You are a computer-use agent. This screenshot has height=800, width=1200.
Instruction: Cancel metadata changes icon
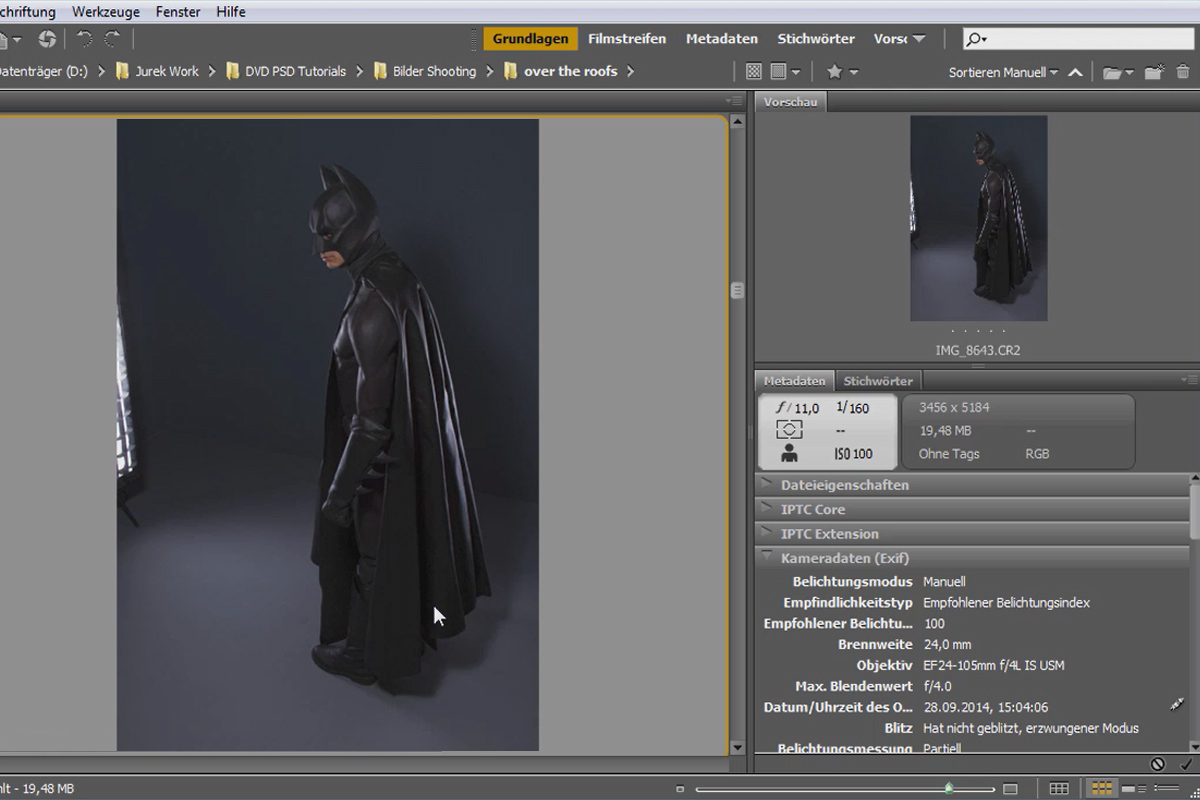coord(1158,764)
